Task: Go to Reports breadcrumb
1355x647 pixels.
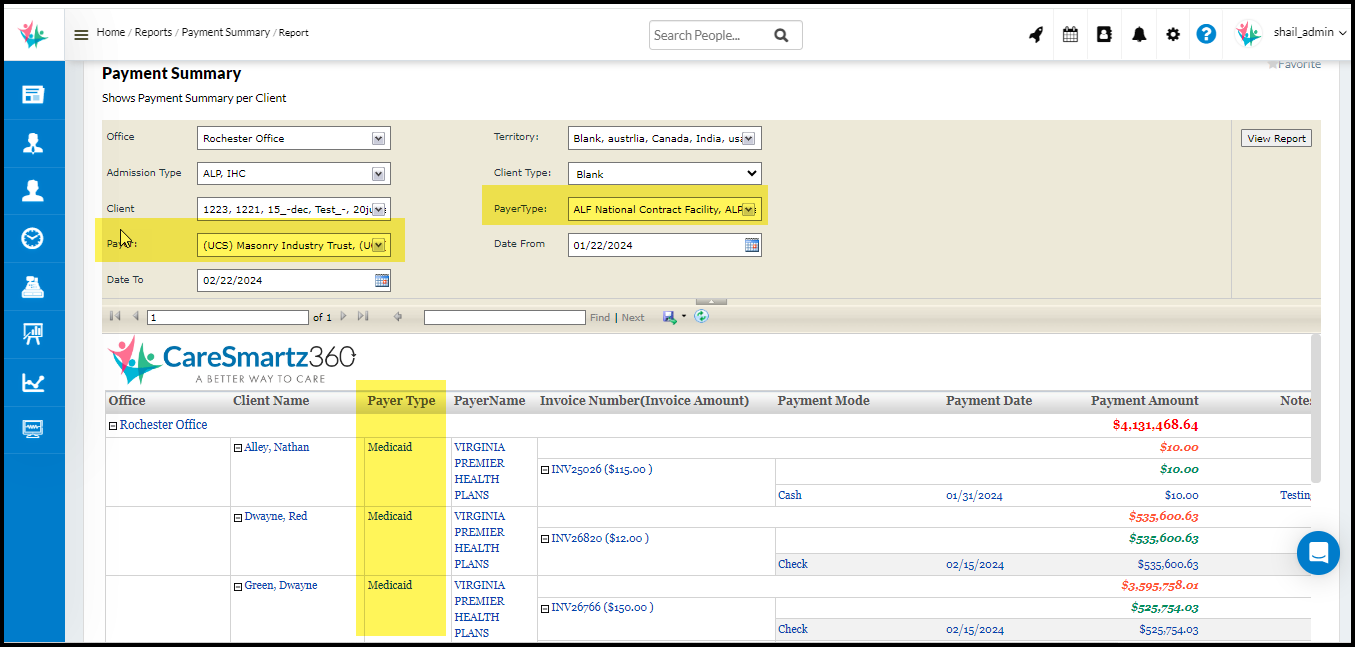Action: (153, 32)
